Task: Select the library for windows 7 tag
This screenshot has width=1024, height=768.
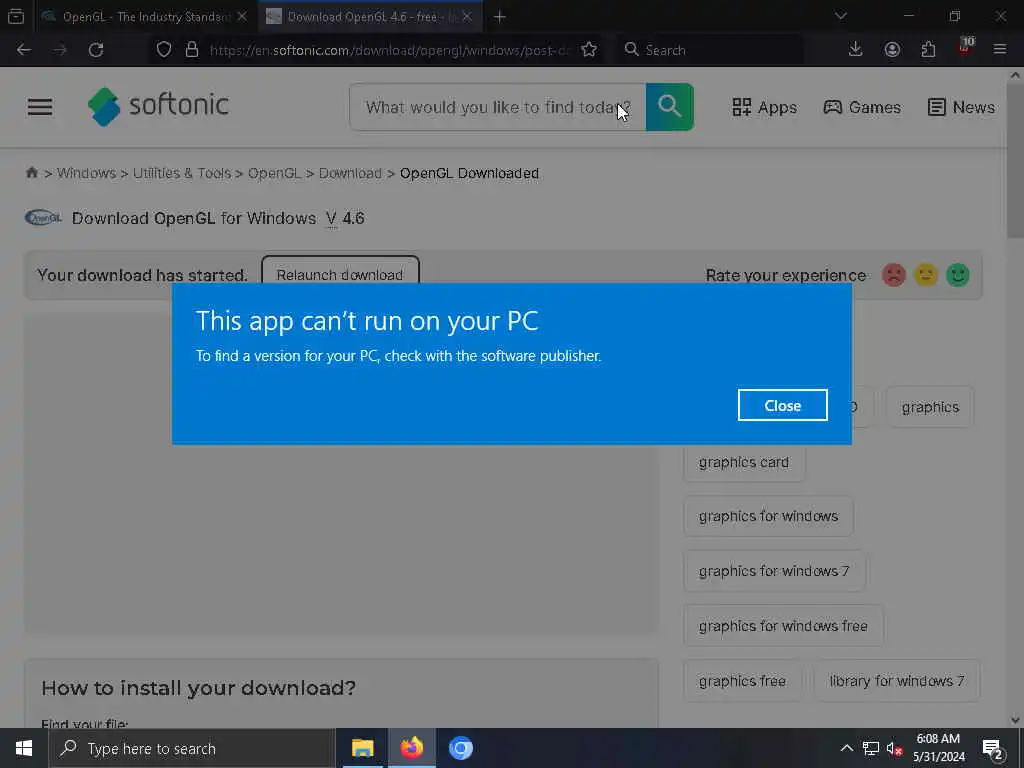Action: tap(897, 680)
